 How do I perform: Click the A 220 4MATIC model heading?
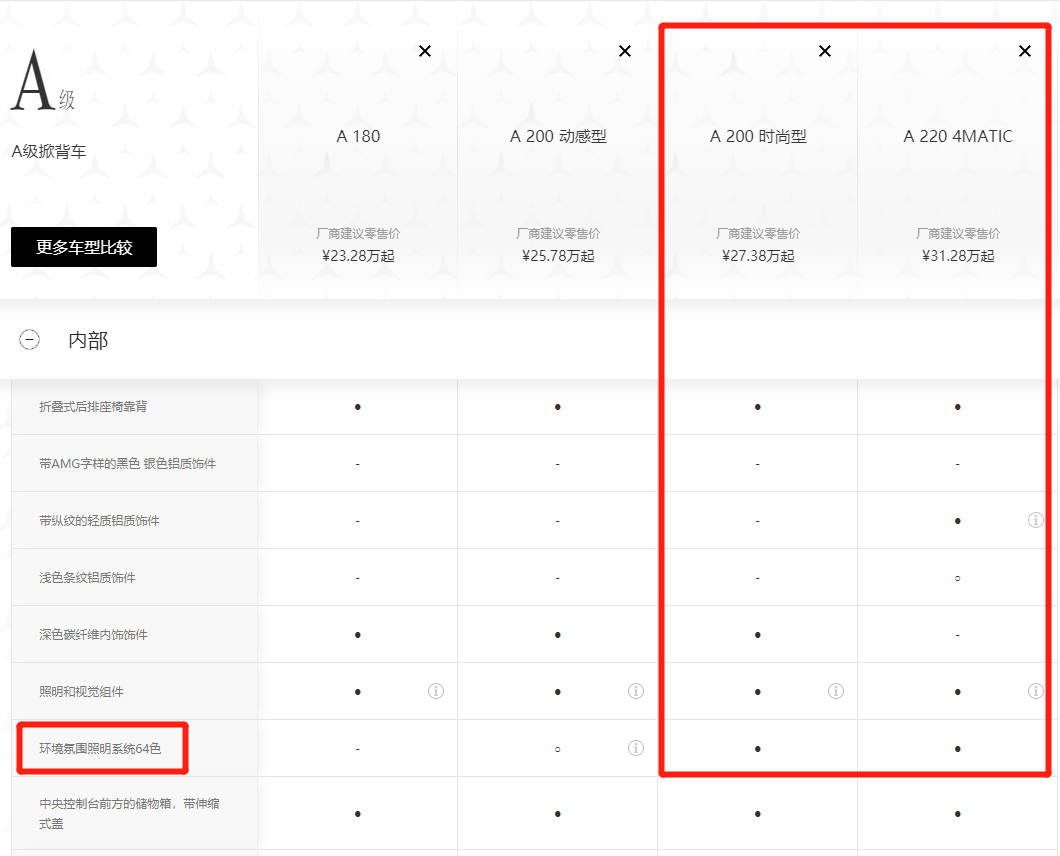coord(958,136)
